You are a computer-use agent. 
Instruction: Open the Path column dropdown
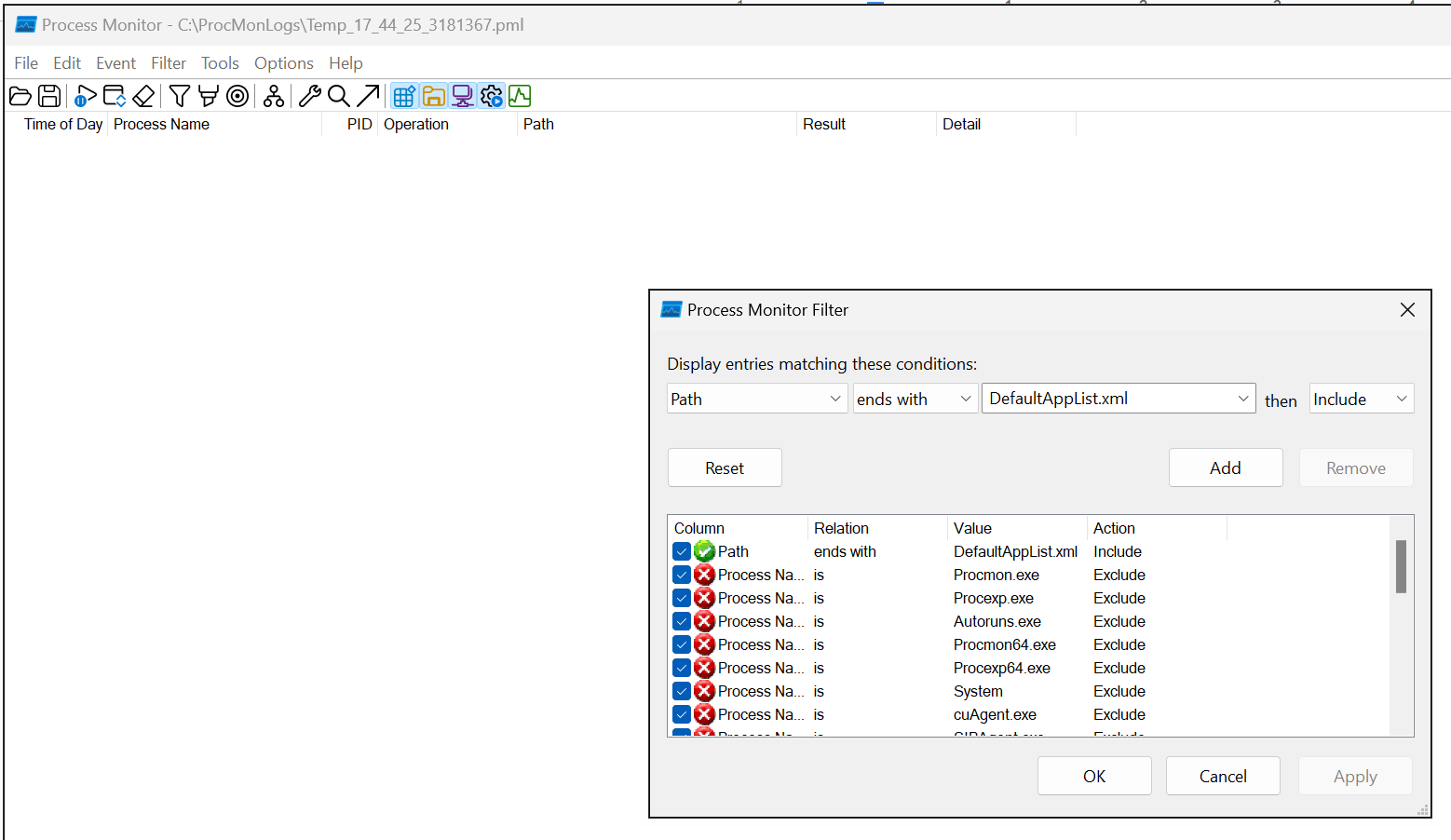pos(834,398)
